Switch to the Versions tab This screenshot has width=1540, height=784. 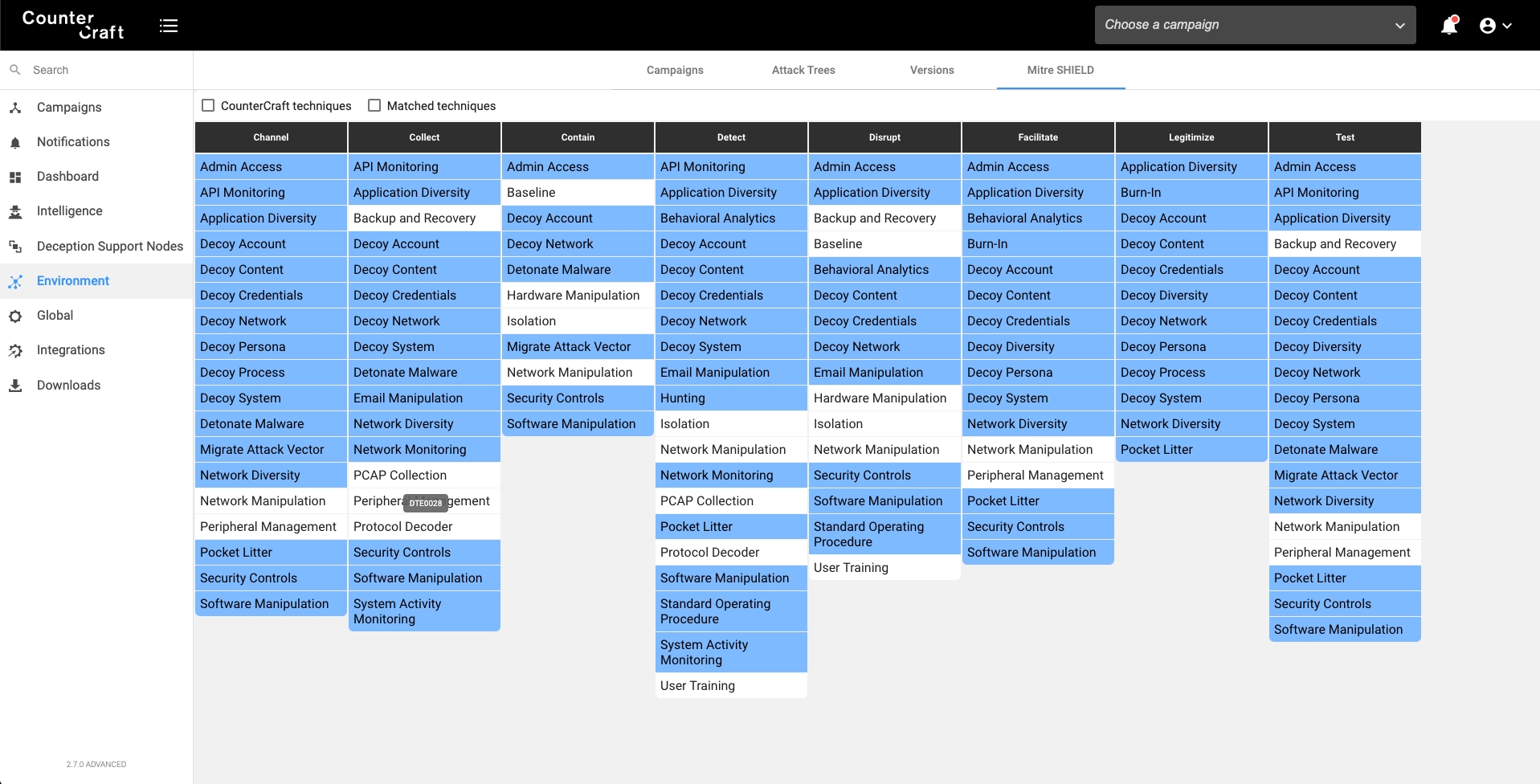pyautogui.click(x=932, y=70)
